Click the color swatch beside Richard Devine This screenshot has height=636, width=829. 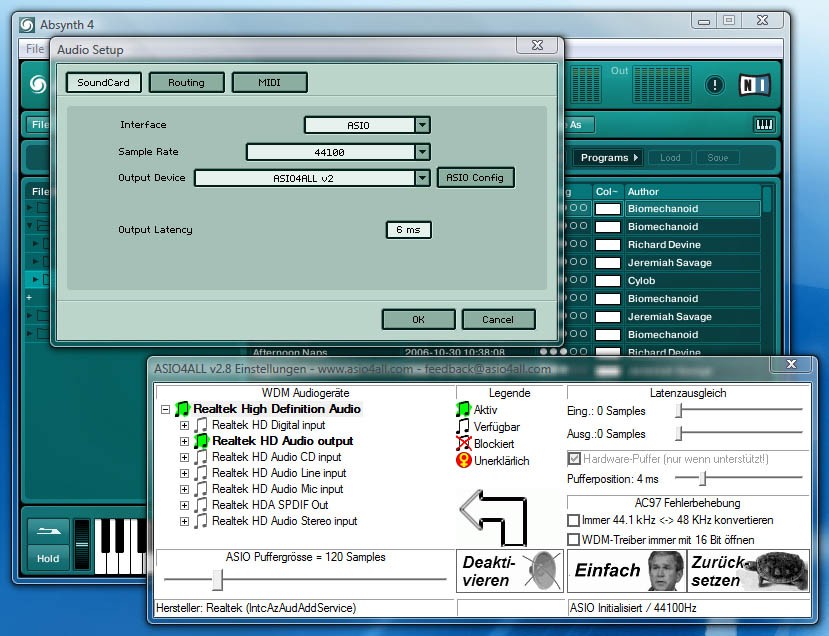click(x=608, y=245)
